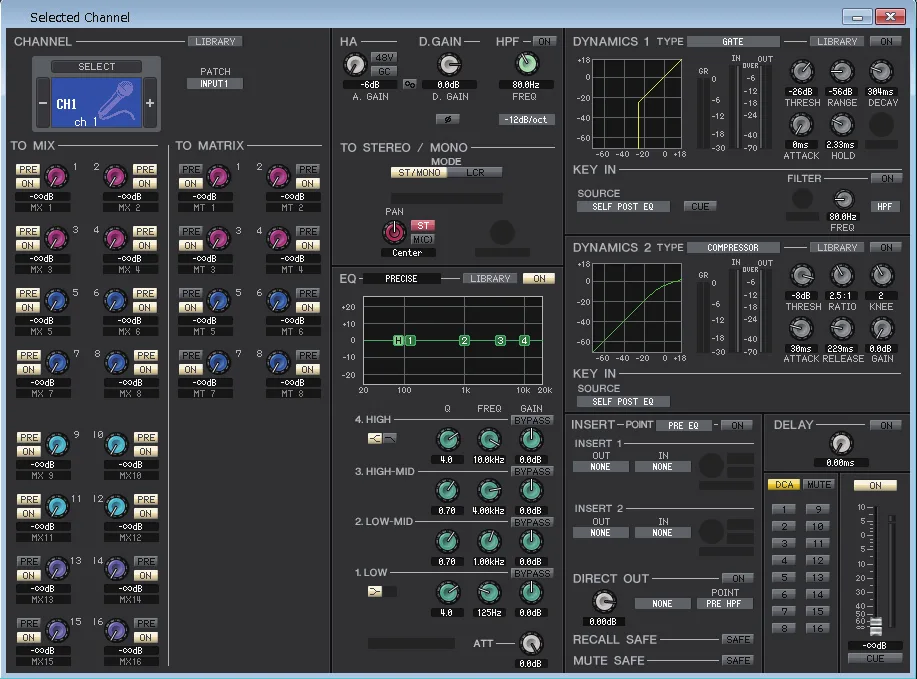Click the -6dB A. GAIN value field

[x=370, y=85]
